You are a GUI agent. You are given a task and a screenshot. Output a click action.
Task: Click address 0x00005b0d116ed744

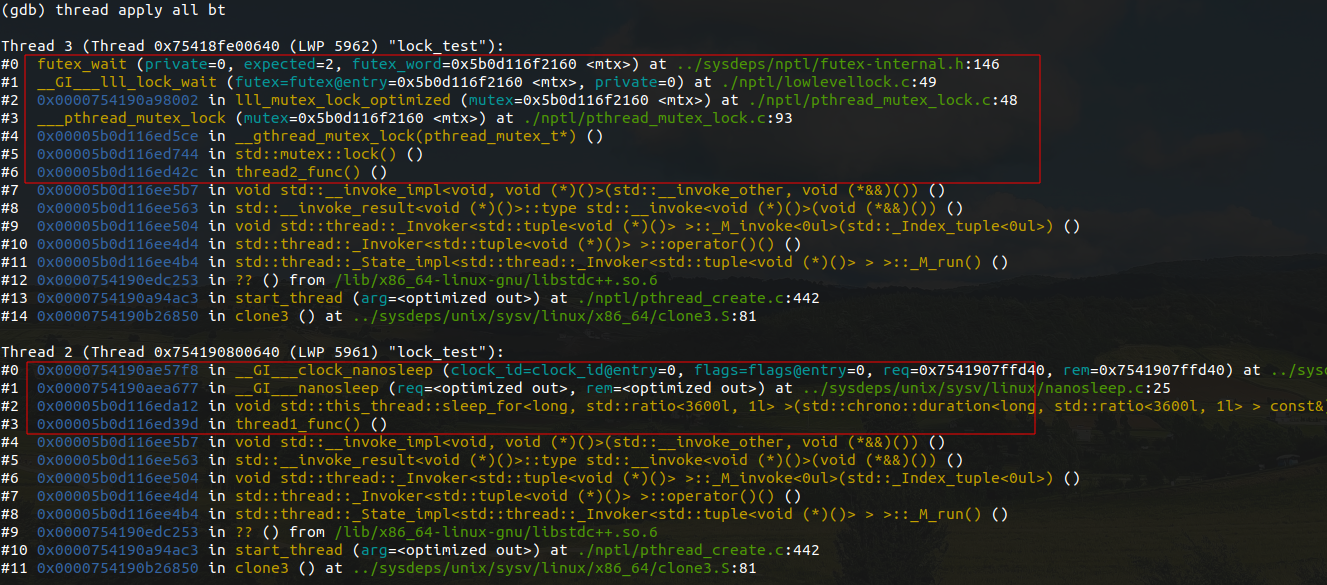pyautogui.click(x=118, y=154)
